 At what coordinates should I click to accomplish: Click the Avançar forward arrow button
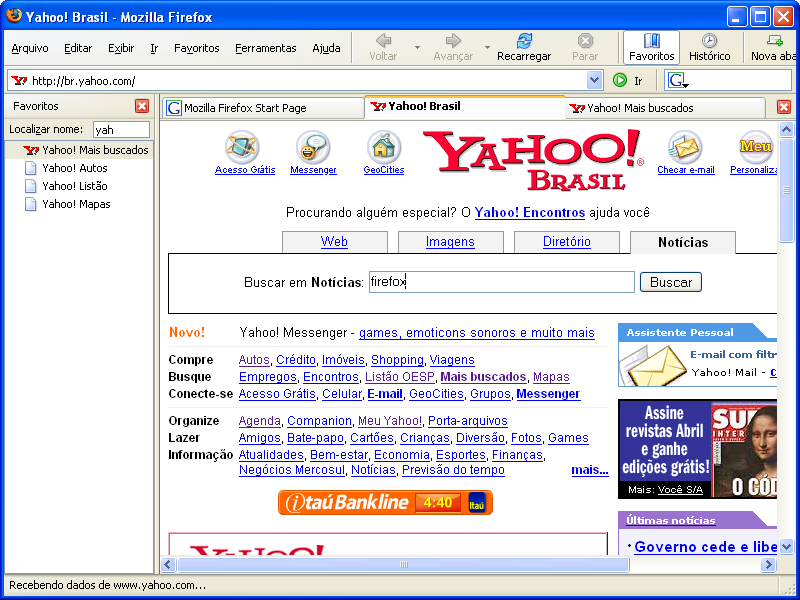pyautogui.click(x=453, y=47)
